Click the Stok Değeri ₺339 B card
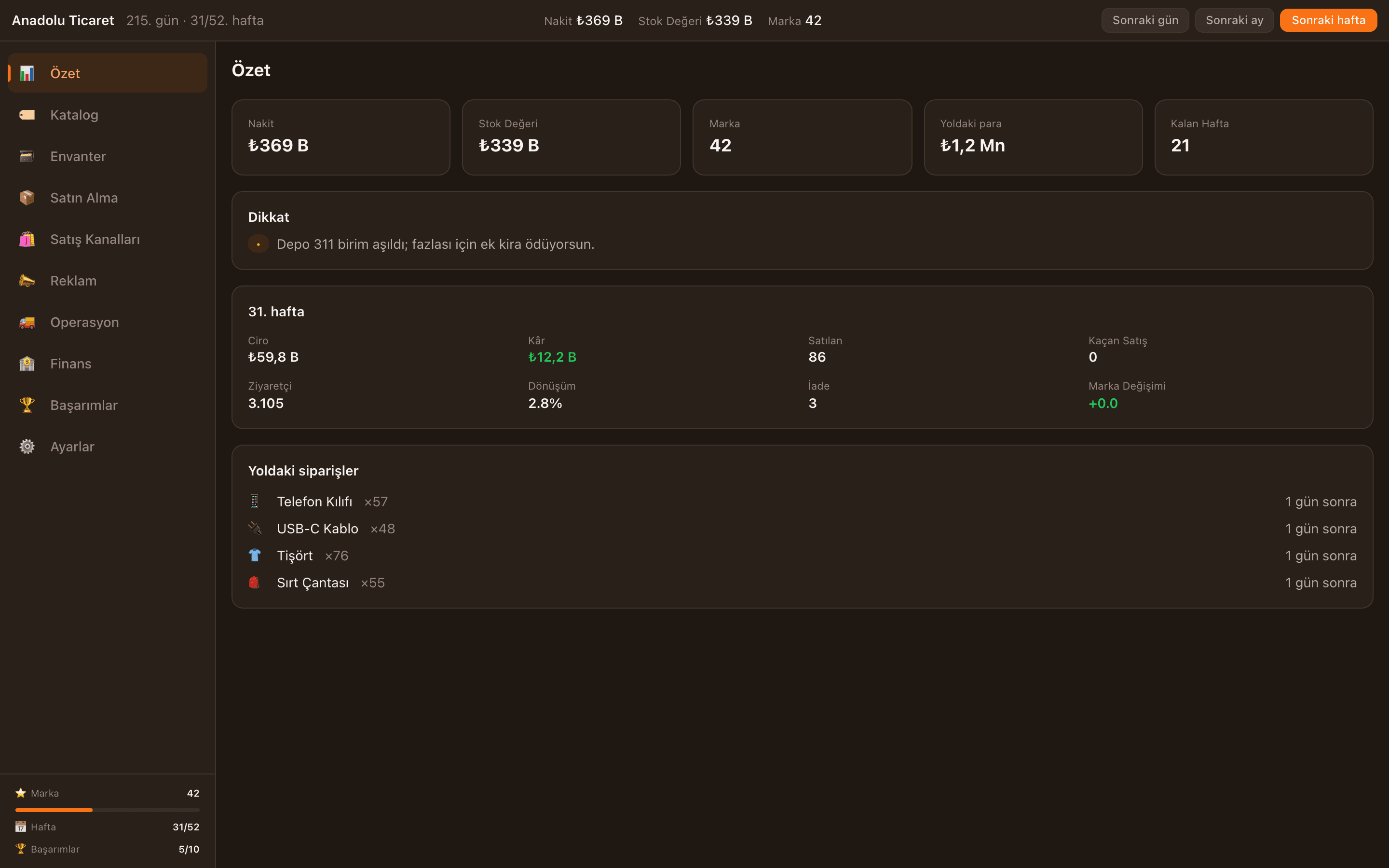The height and width of the screenshot is (868, 1389). [572, 137]
